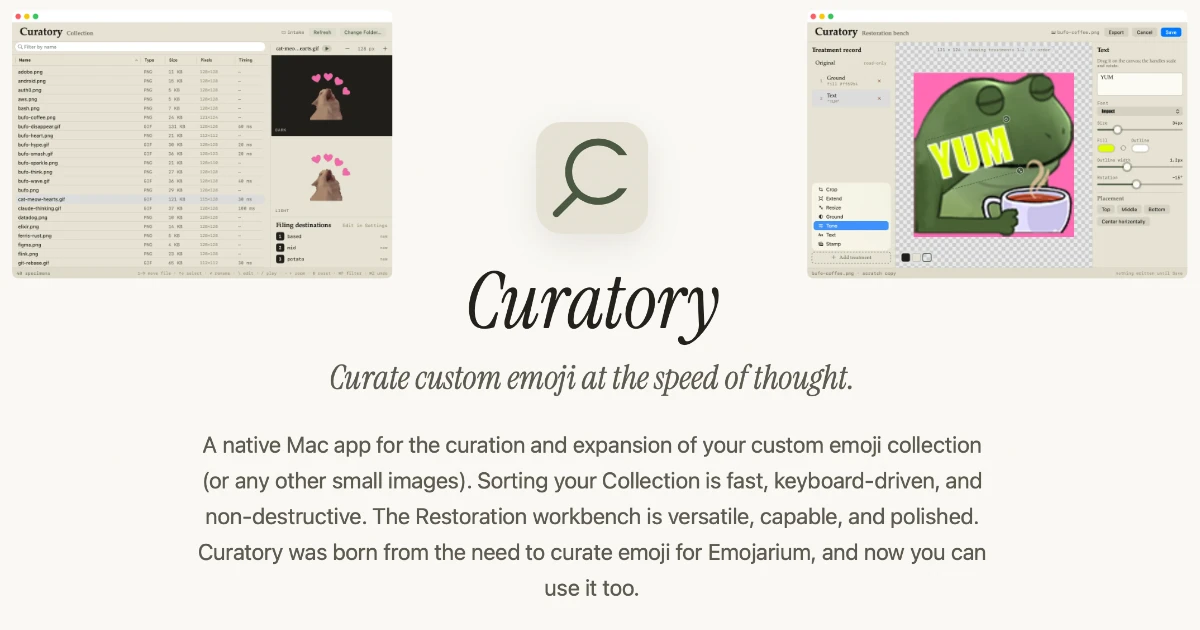Screen dimensions: 1200x630
Task: Cancel the Restoration bench edit
Action: [x=1144, y=32]
